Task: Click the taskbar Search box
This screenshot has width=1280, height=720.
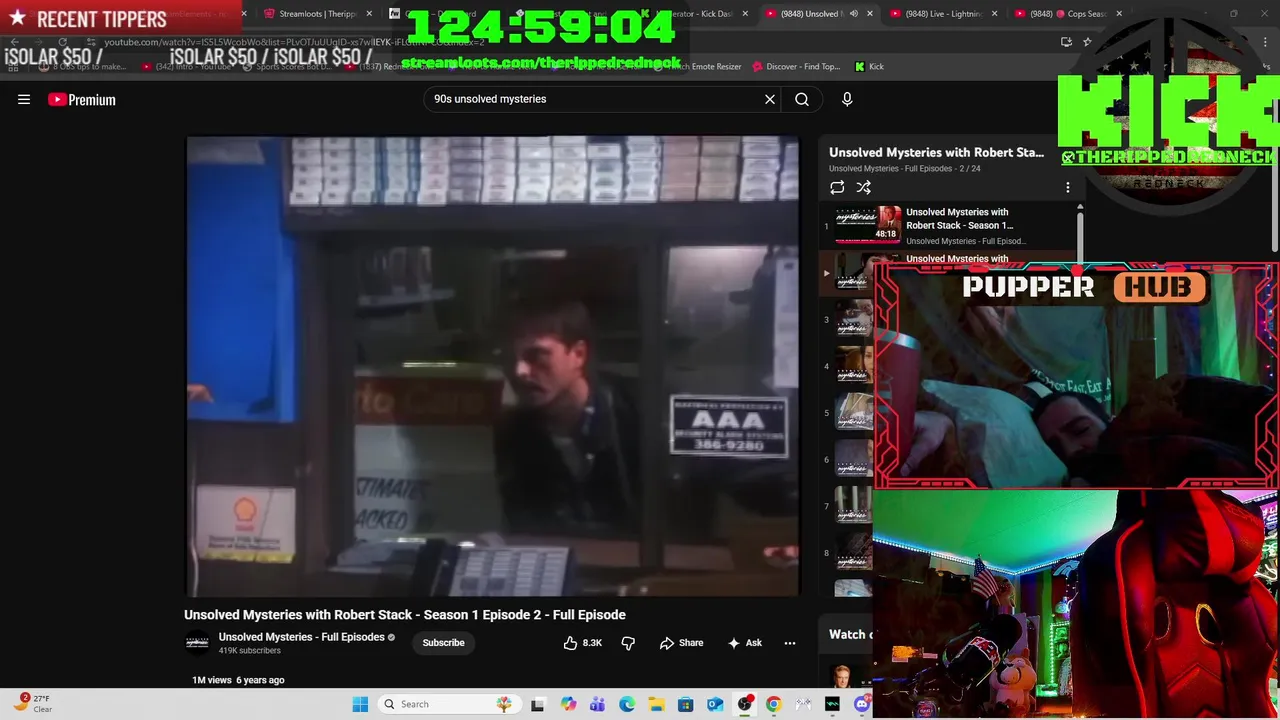Action: click(451, 704)
